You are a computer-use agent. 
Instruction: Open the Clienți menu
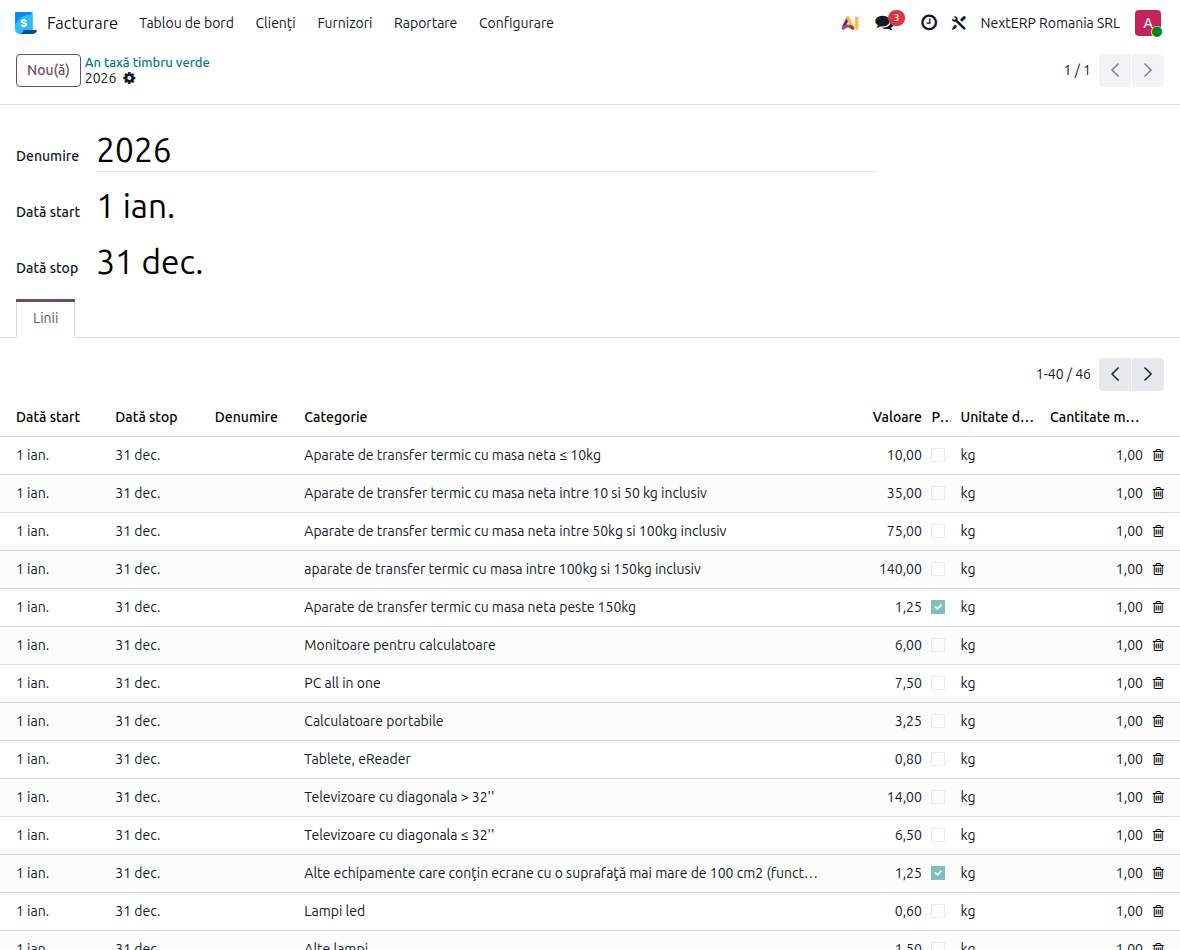click(x=275, y=23)
